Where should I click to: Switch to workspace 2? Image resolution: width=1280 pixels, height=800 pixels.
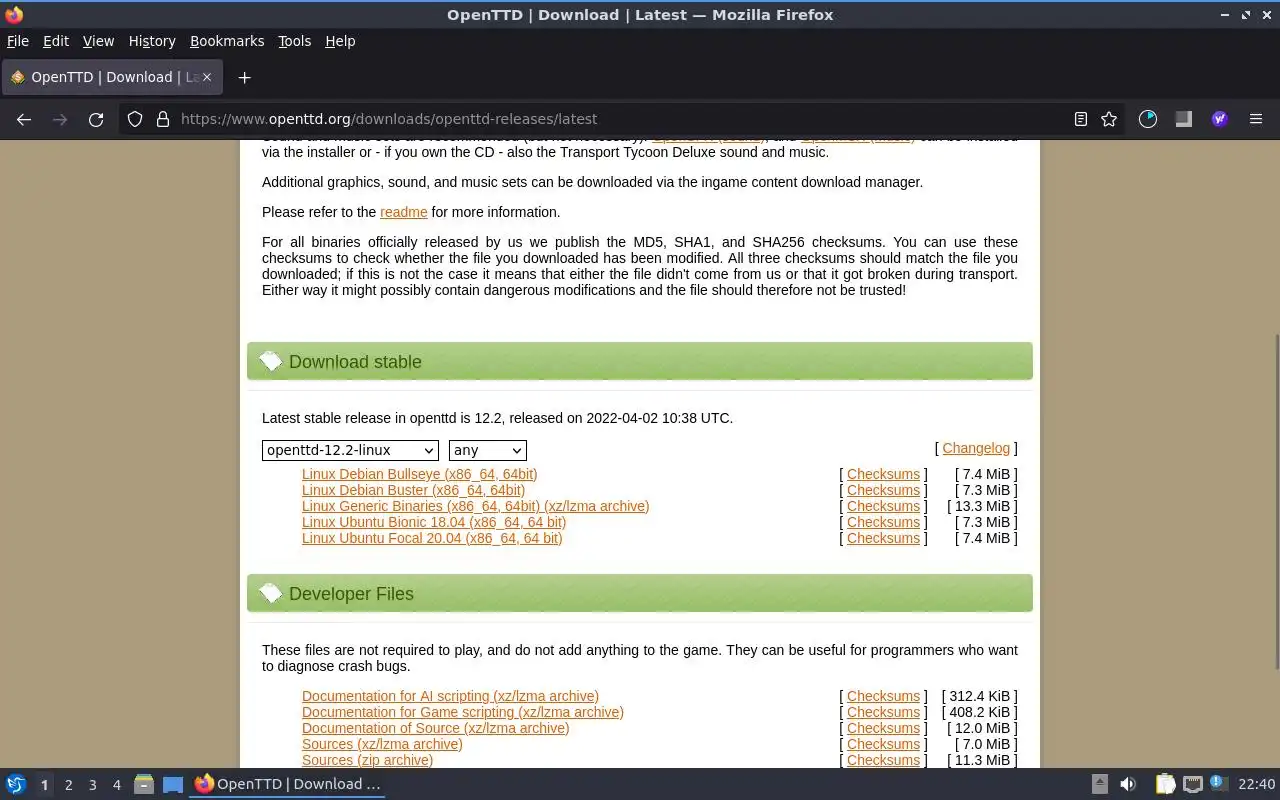click(x=68, y=785)
